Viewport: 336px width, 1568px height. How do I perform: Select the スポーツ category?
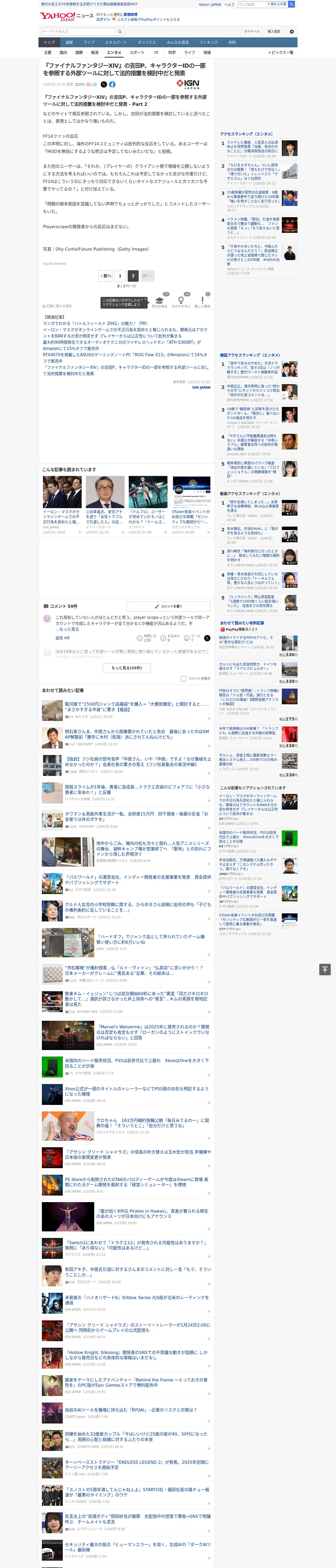(137, 52)
